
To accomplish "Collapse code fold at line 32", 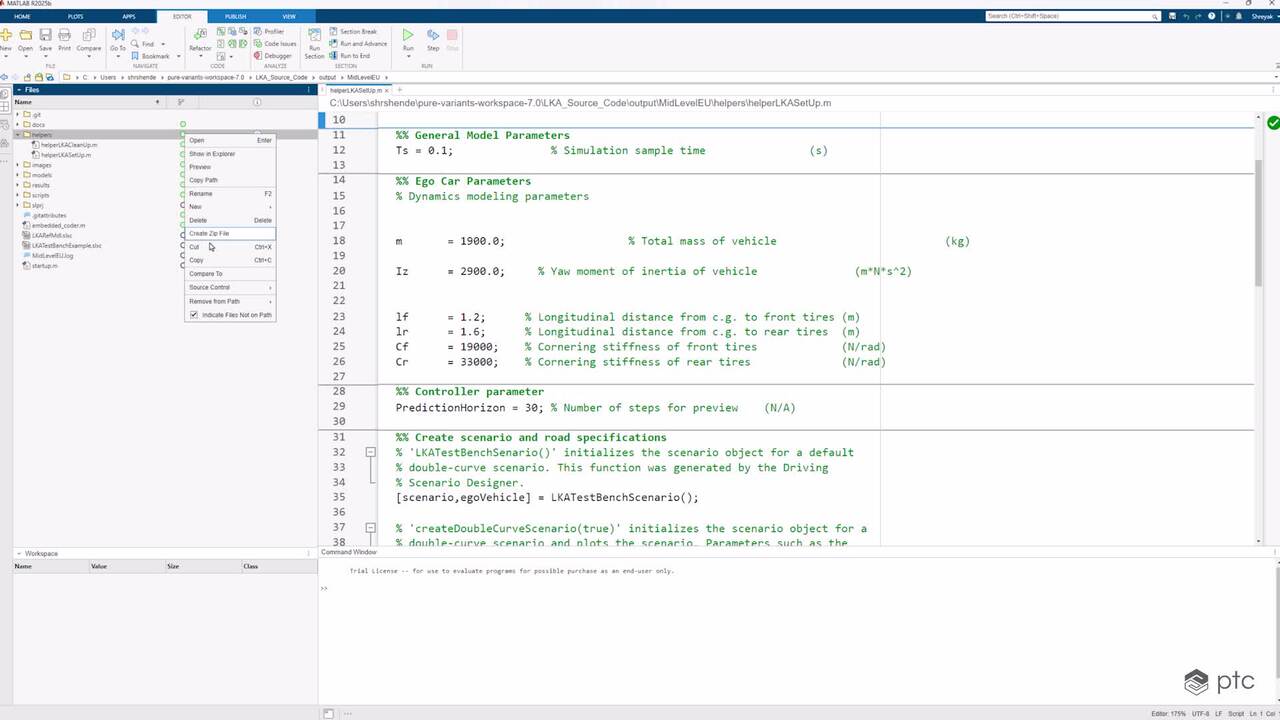I will (370, 452).
